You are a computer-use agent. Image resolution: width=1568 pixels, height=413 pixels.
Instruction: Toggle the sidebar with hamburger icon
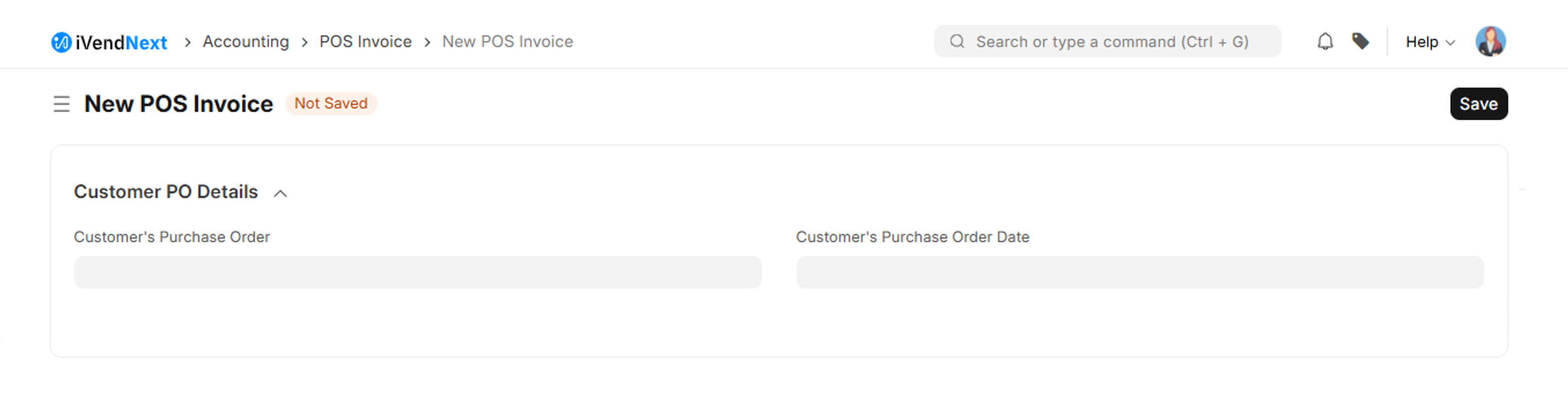point(62,104)
